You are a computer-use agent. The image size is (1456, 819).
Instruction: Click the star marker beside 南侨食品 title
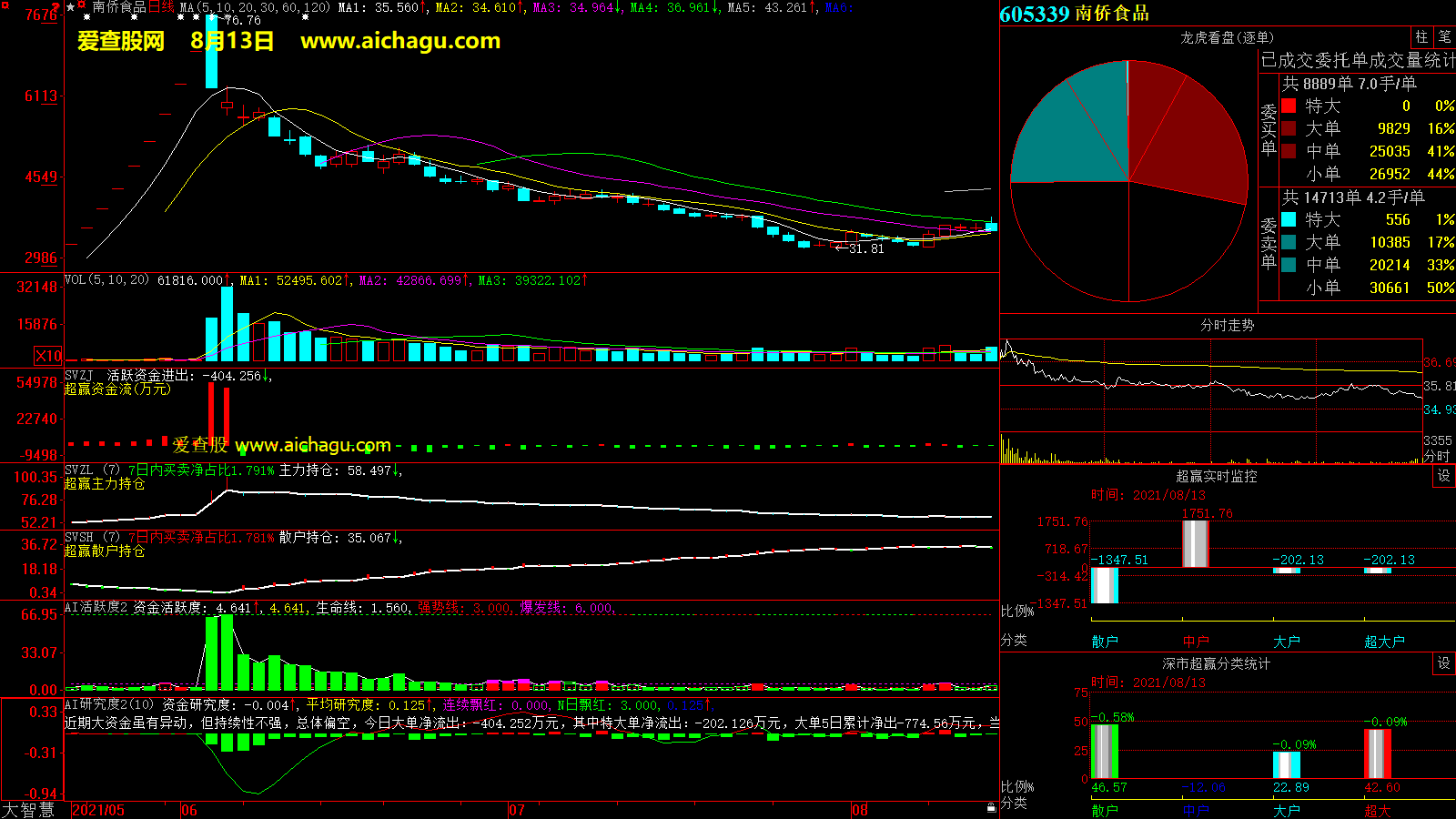point(71,7)
